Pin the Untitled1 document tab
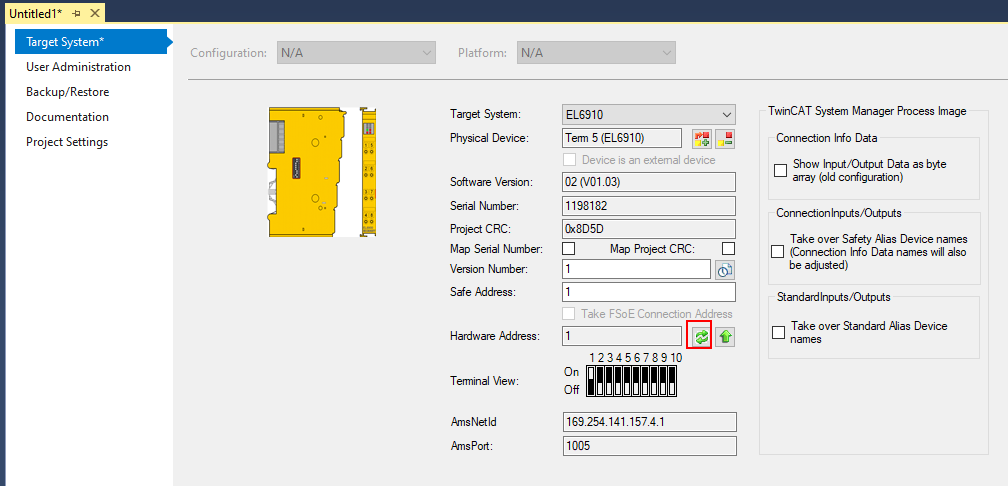1008x486 pixels. 76,14
